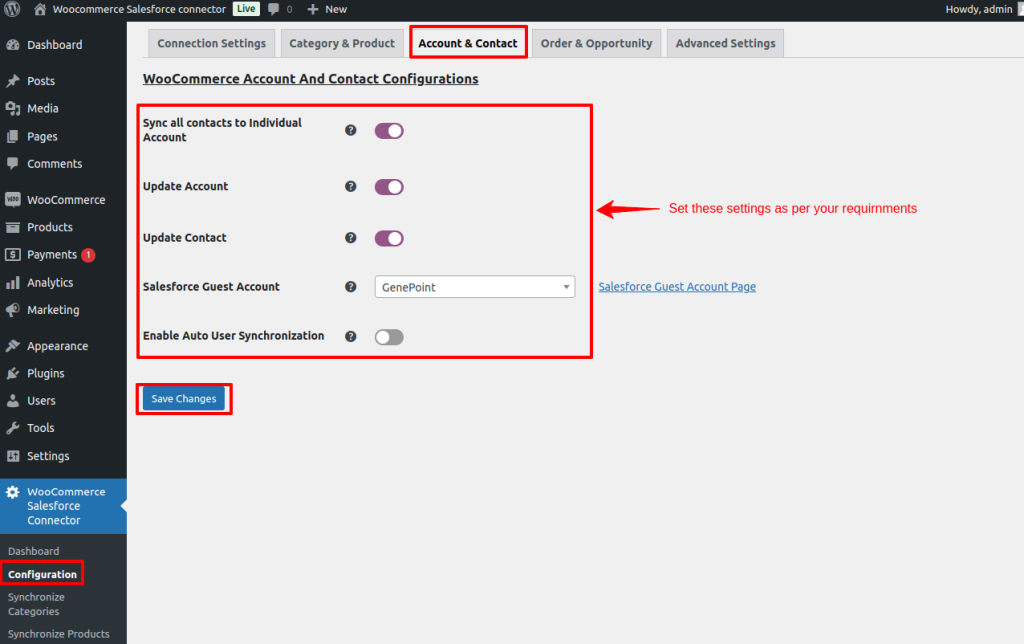This screenshot has width=1024, height=644.
Task: Open the comments bubble icon in admin bar
Action: pos(274,9)
